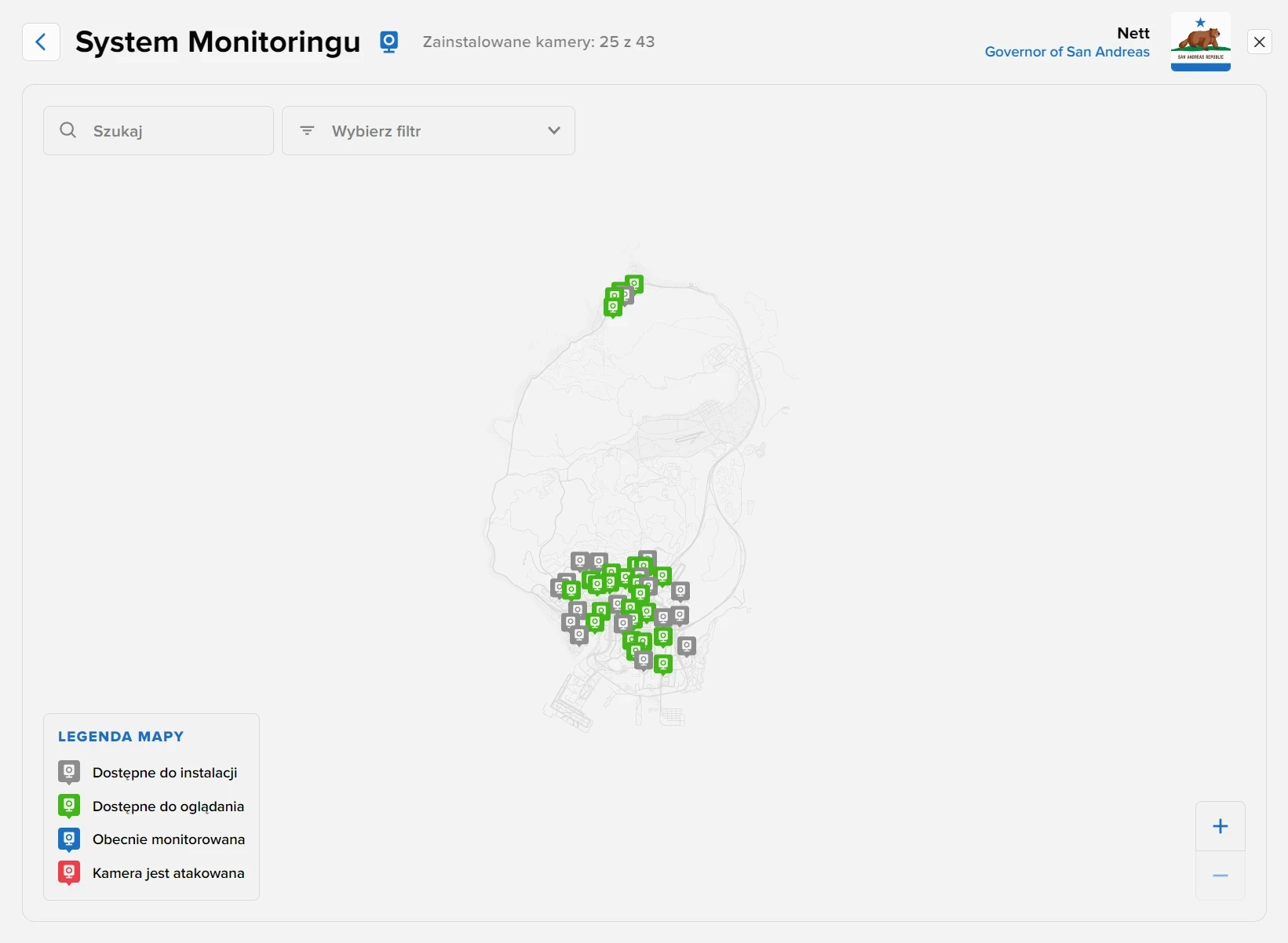Image resolution: width=1288 pixels, height=943 pixels.
Task: Select the northernmost green camera marker
Action: (634, 283)
